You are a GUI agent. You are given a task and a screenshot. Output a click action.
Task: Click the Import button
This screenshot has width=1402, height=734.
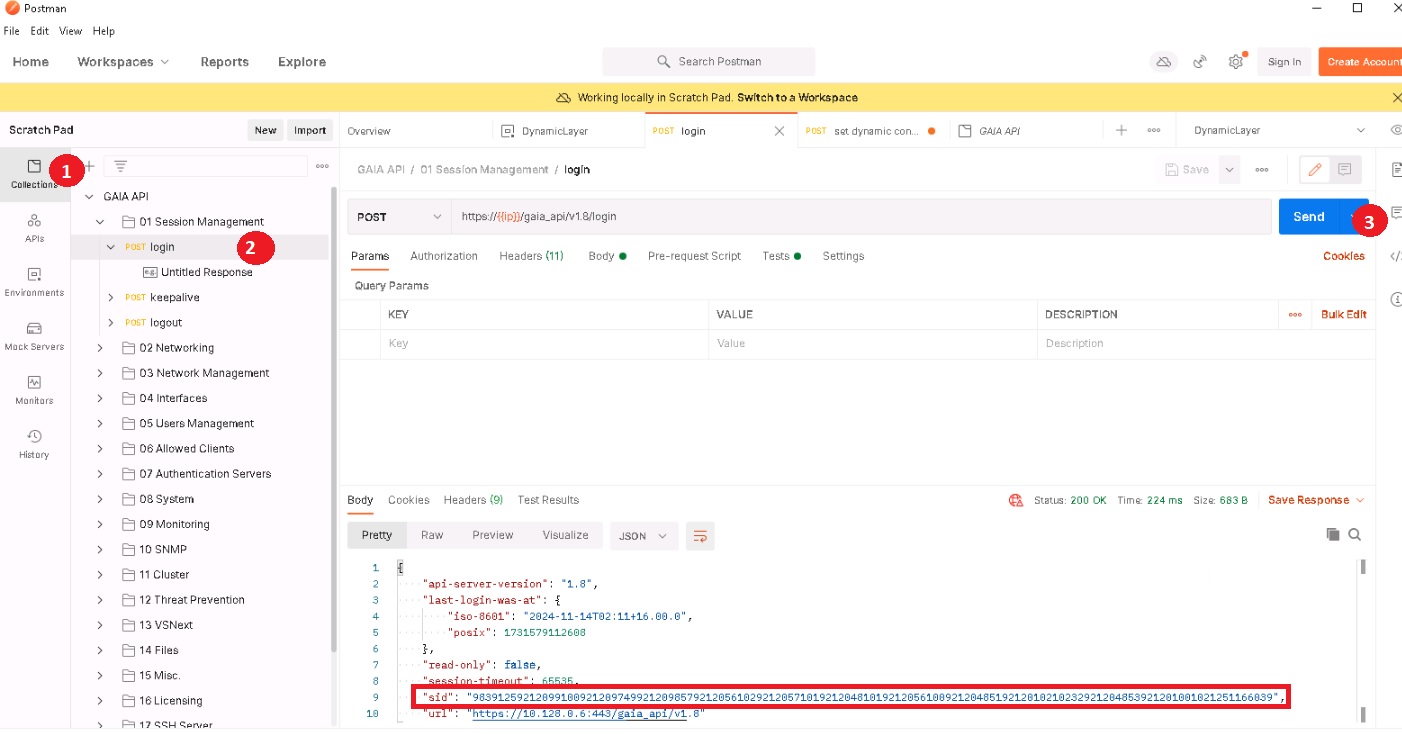(x=310, y=130)
